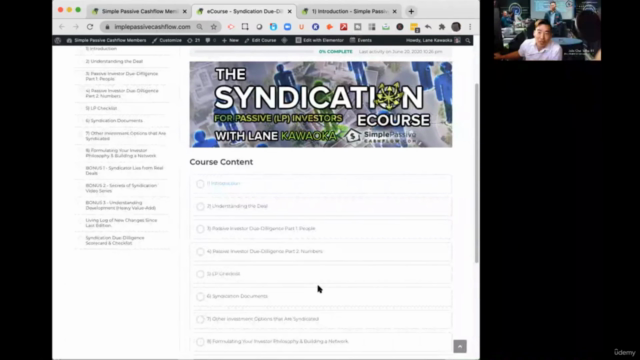
Task: Open the puzzle-piece Extensions menu
Action: pyautogui.click(x=442, y=27)
